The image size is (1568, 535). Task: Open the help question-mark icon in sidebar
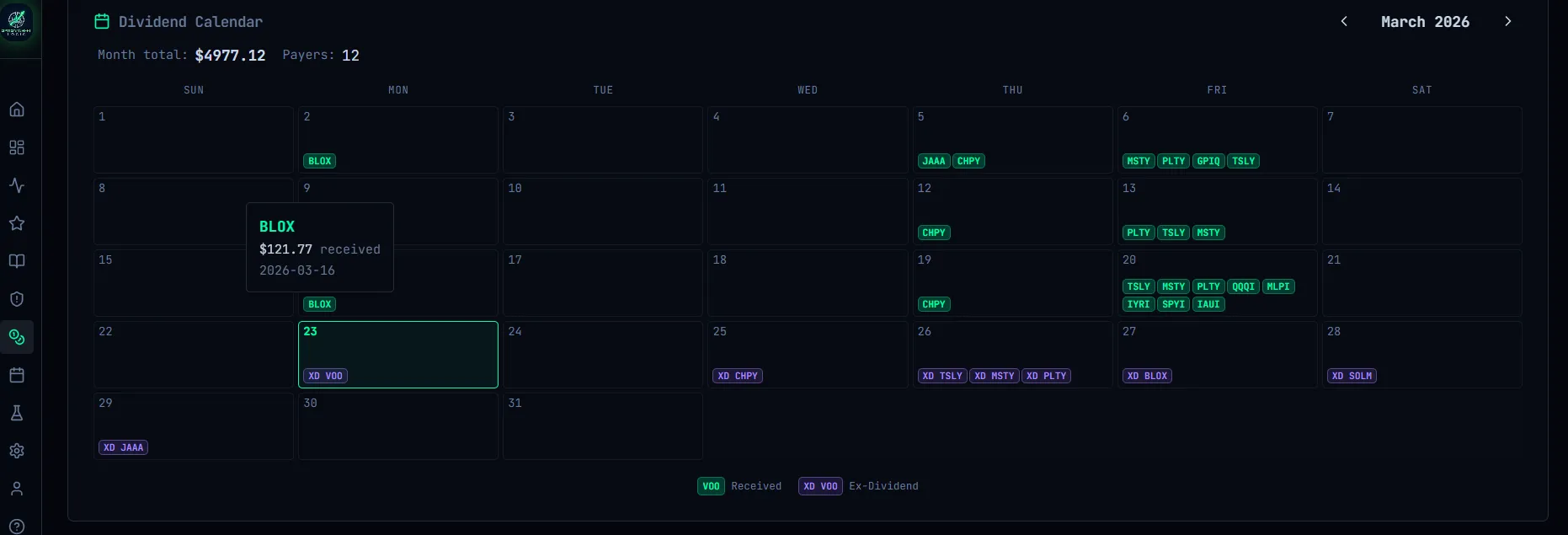pos(17,527)
